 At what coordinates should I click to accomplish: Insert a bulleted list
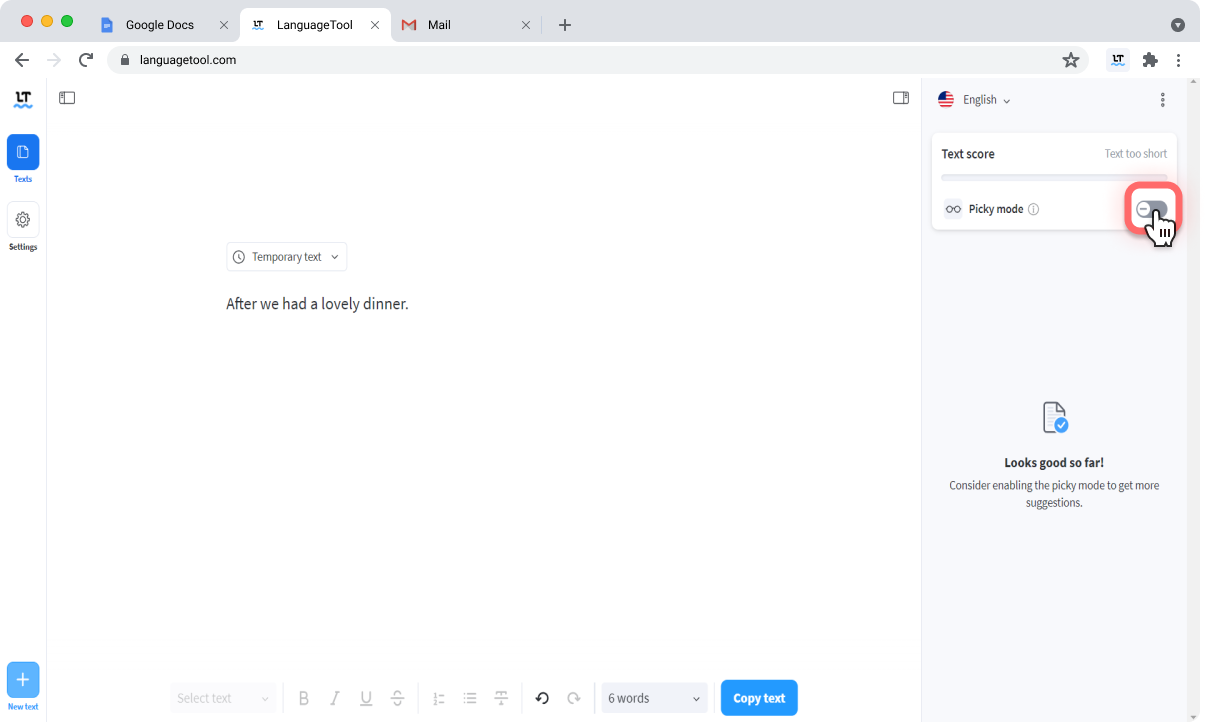pyautogui.click(x=470, y=698)
